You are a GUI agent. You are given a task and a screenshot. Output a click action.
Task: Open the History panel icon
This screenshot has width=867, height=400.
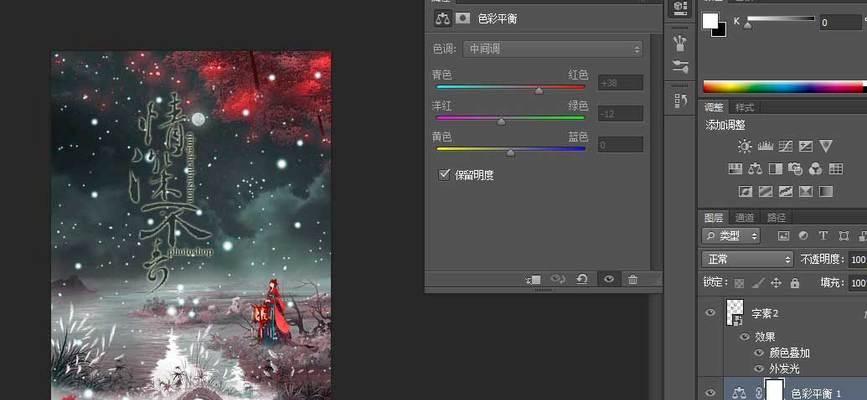(680, 101)
